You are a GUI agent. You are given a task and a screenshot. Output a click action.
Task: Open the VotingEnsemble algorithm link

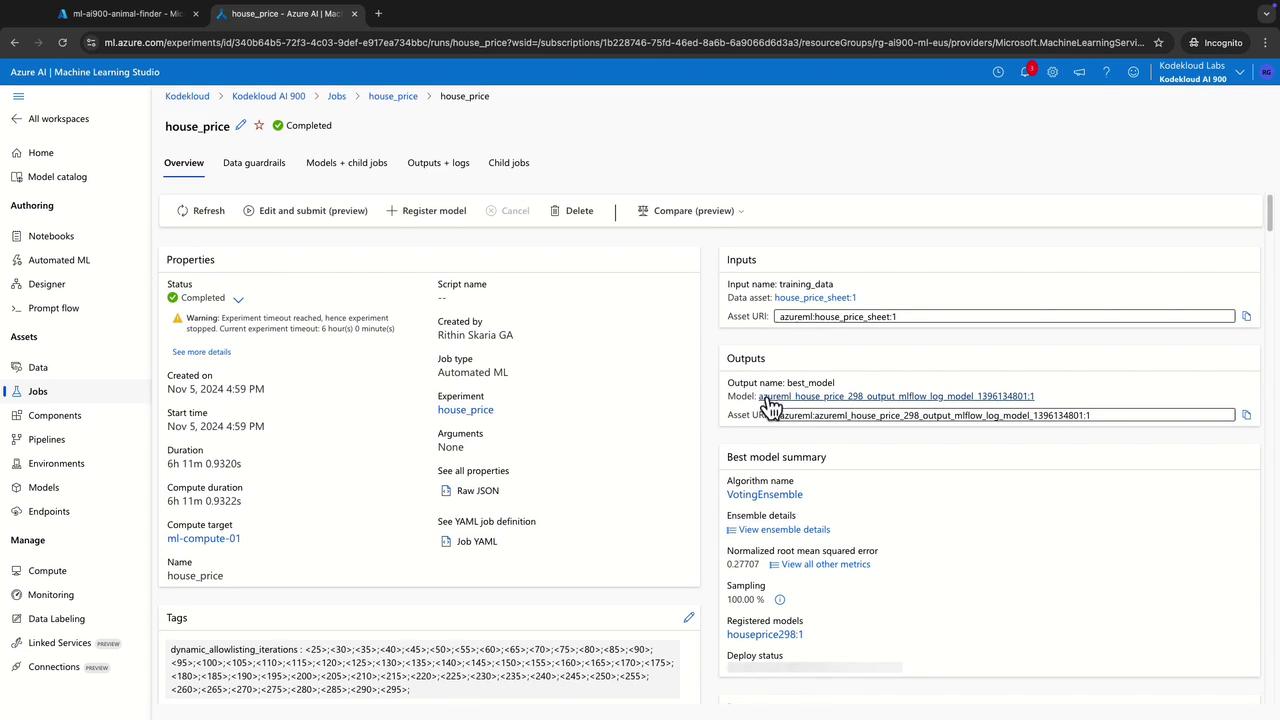pyautogui.click(x=764, y=494)
